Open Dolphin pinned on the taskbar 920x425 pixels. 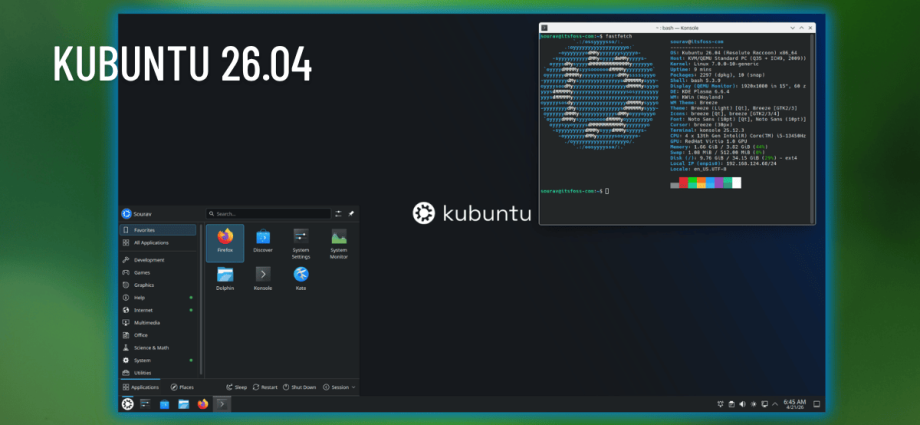point(184,404)
